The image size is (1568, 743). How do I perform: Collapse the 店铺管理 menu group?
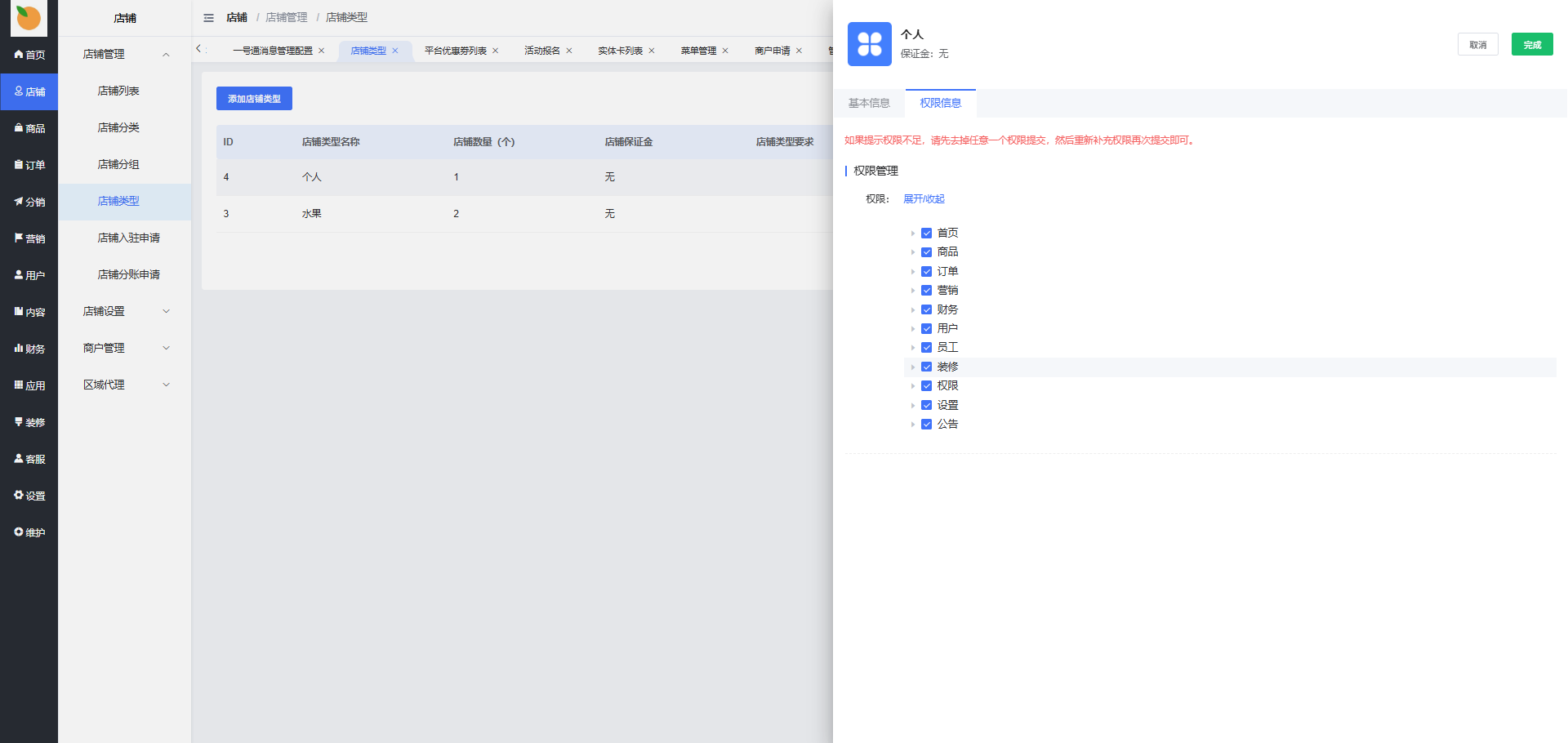pyautogui.click(x=166, y=55)
